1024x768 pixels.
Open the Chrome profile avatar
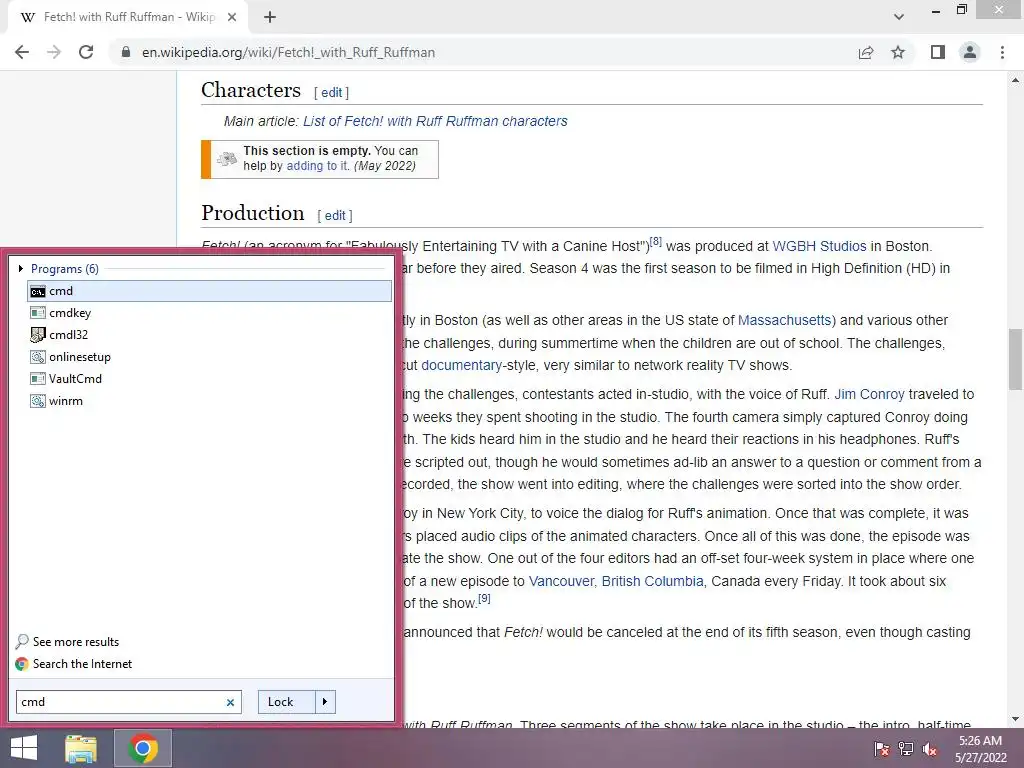pos(970,52)
